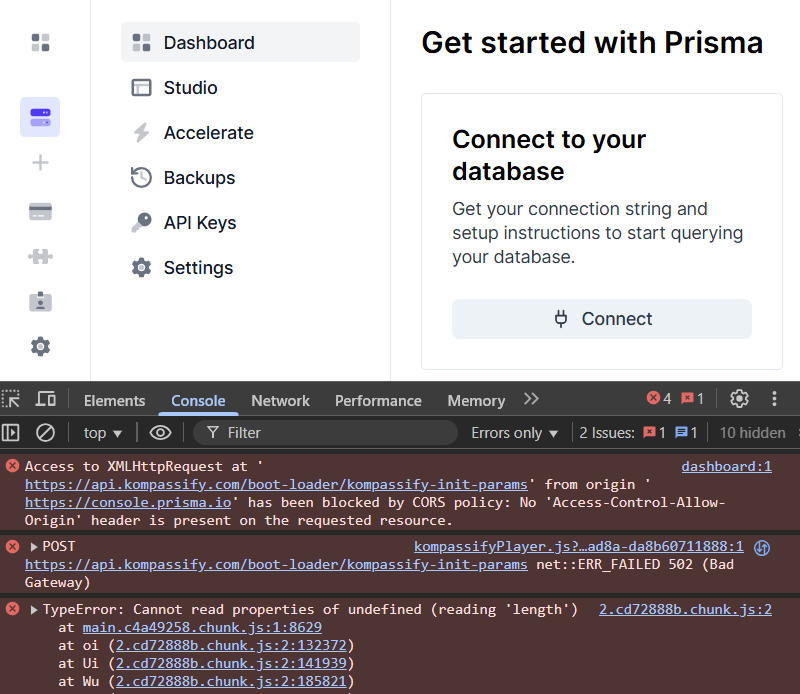Toggle the console sidebar panel icon
This screenshot has height=694, width=800.
coord(11,433)
